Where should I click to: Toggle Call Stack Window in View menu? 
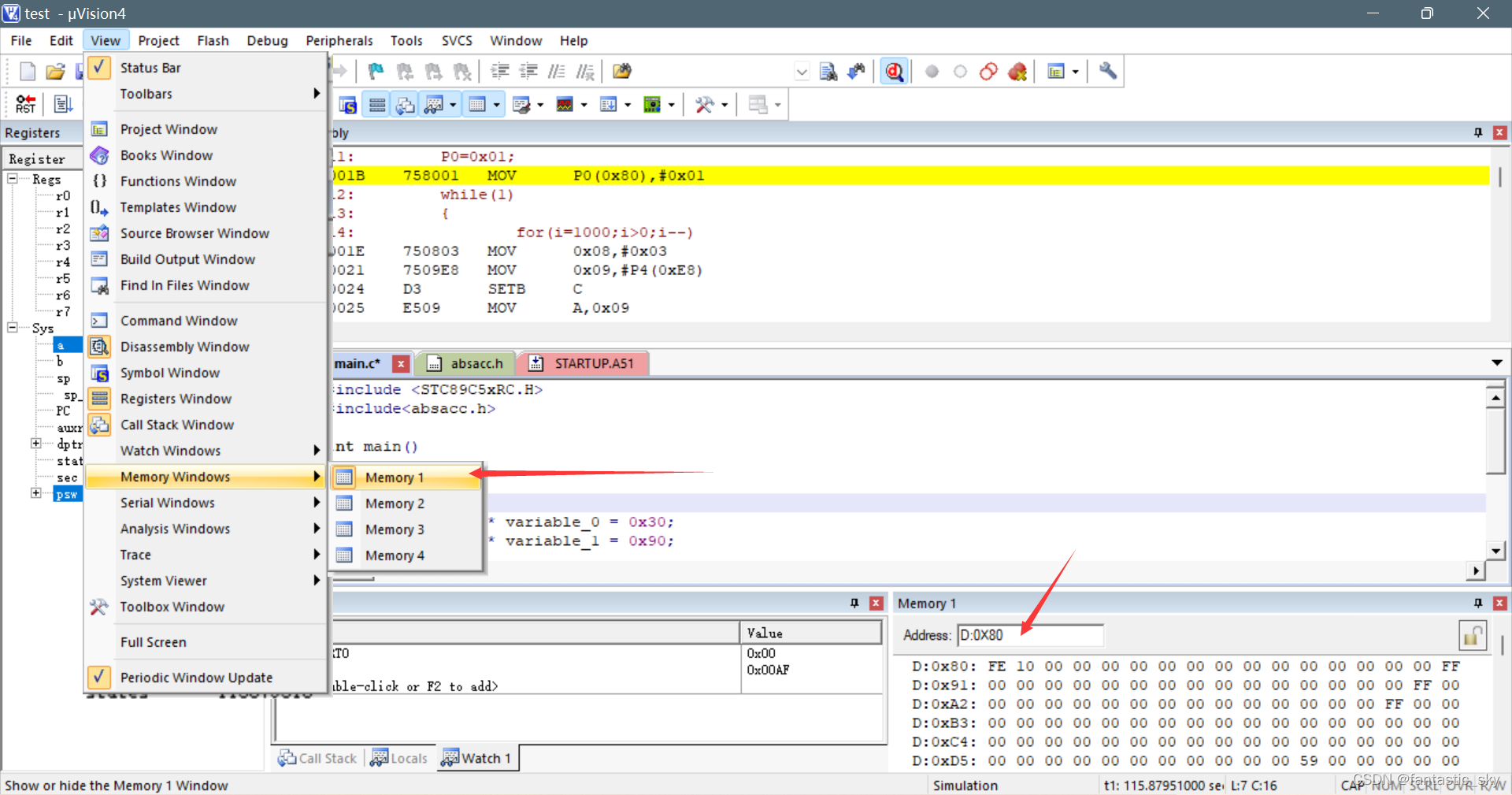point(206,425)
